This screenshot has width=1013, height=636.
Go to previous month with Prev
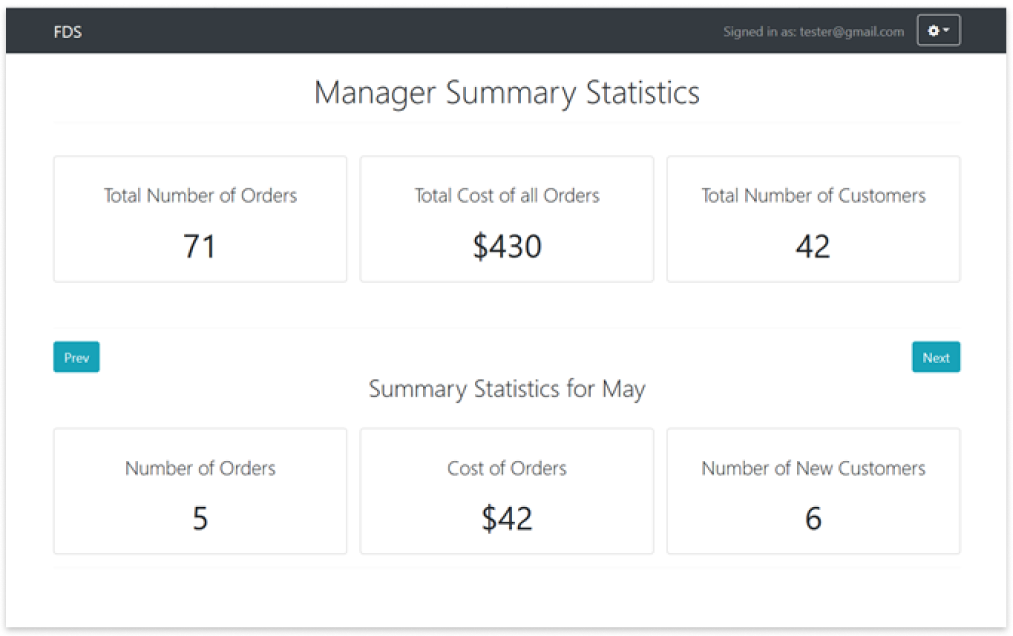tap(76, 357)
